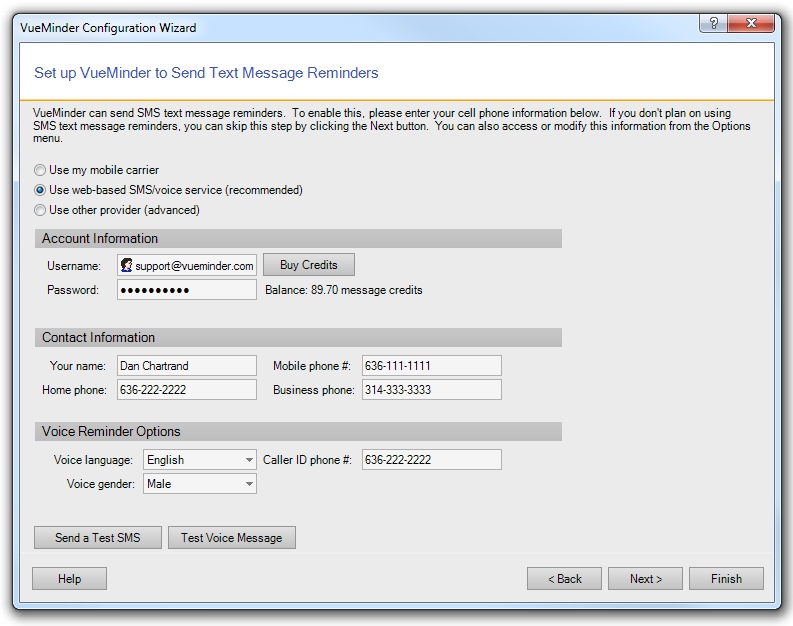Click the 'Voice Reminder Options' section header
Screen dimensions: 793x626
(x=298, y=431)
